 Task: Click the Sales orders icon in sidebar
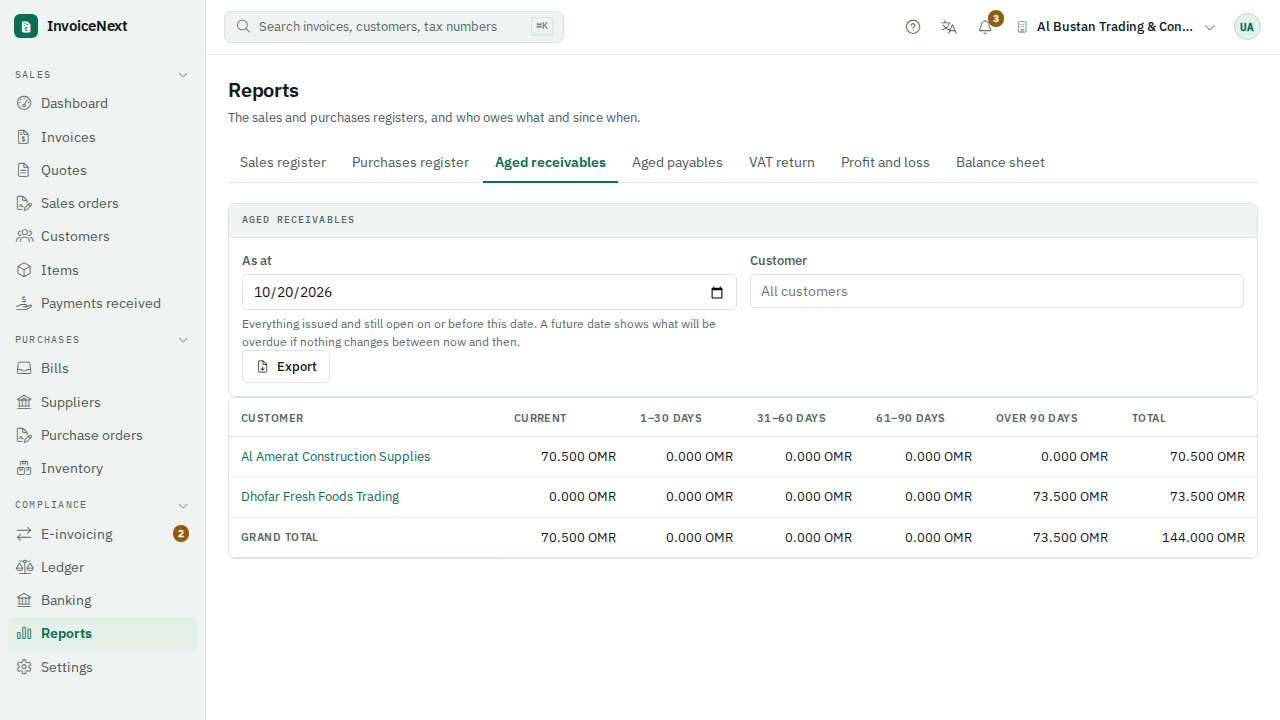pos(24,203)
